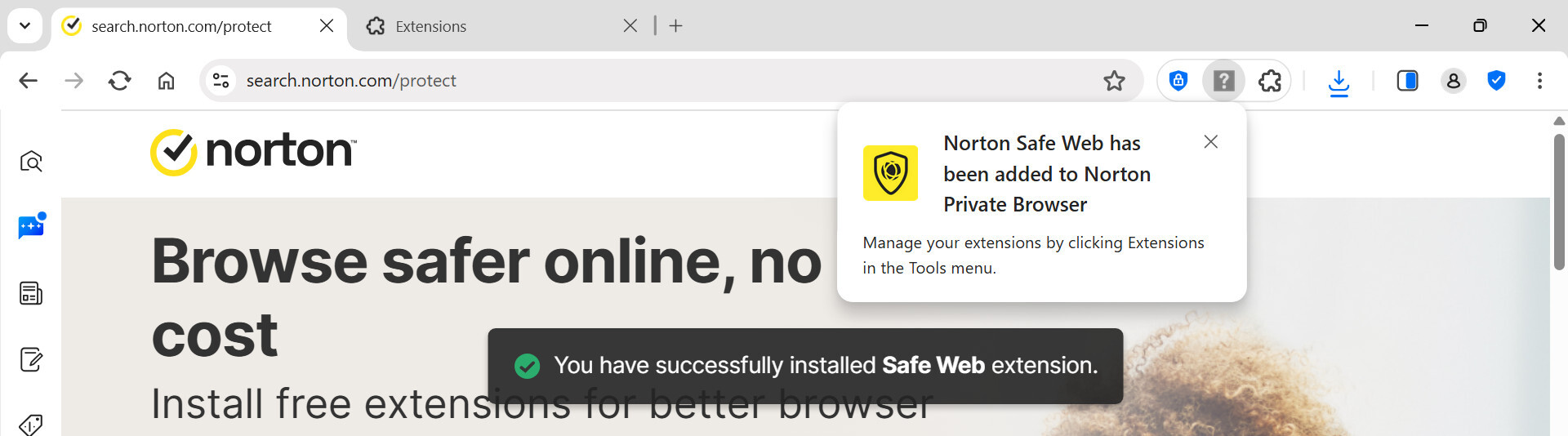This screenshot has height=436, width=1568.
Task: Restore down the browser window
Action: (x=1480, y=25)
